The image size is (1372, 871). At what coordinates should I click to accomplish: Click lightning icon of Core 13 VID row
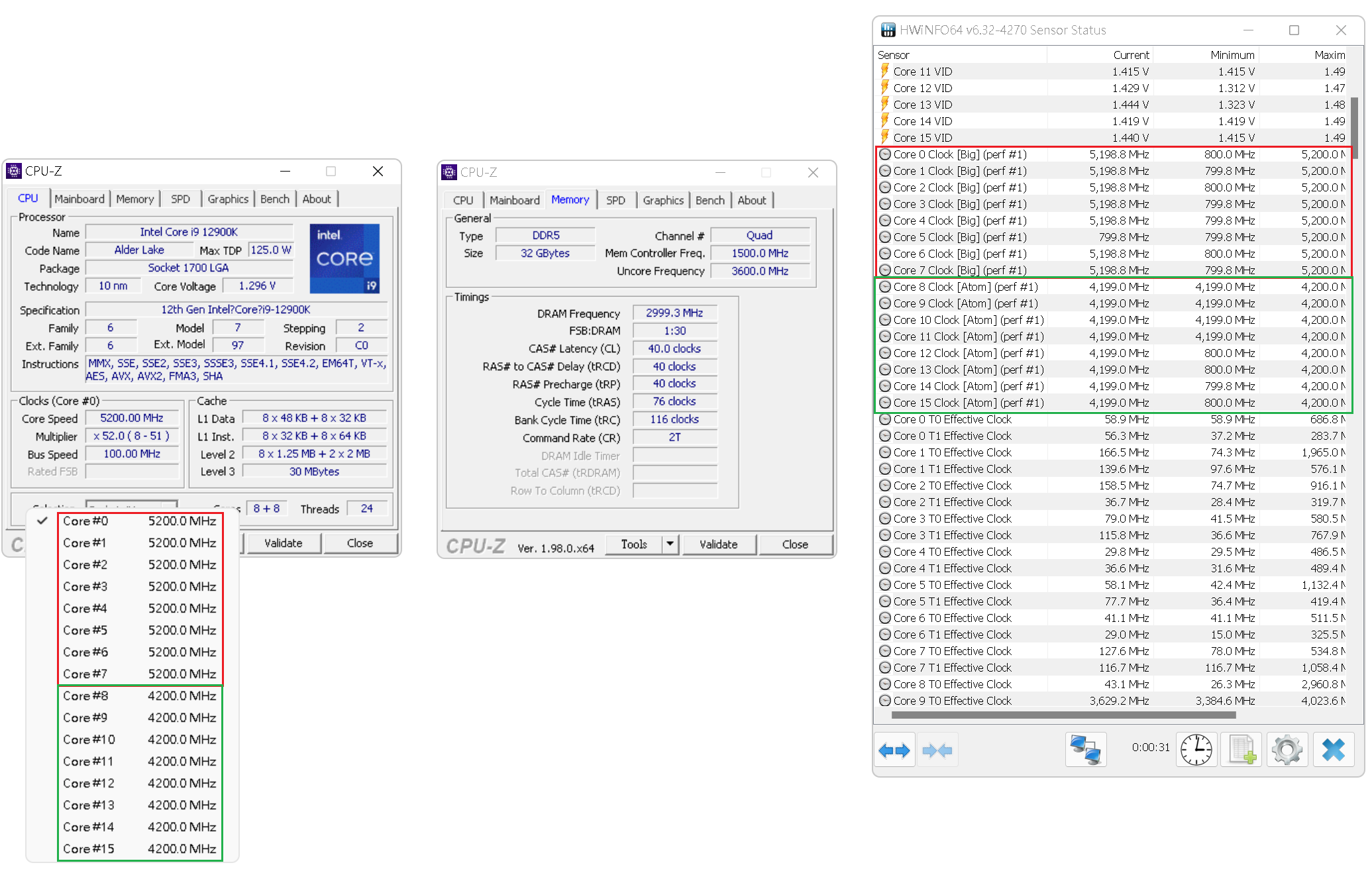tap(884, 104)
